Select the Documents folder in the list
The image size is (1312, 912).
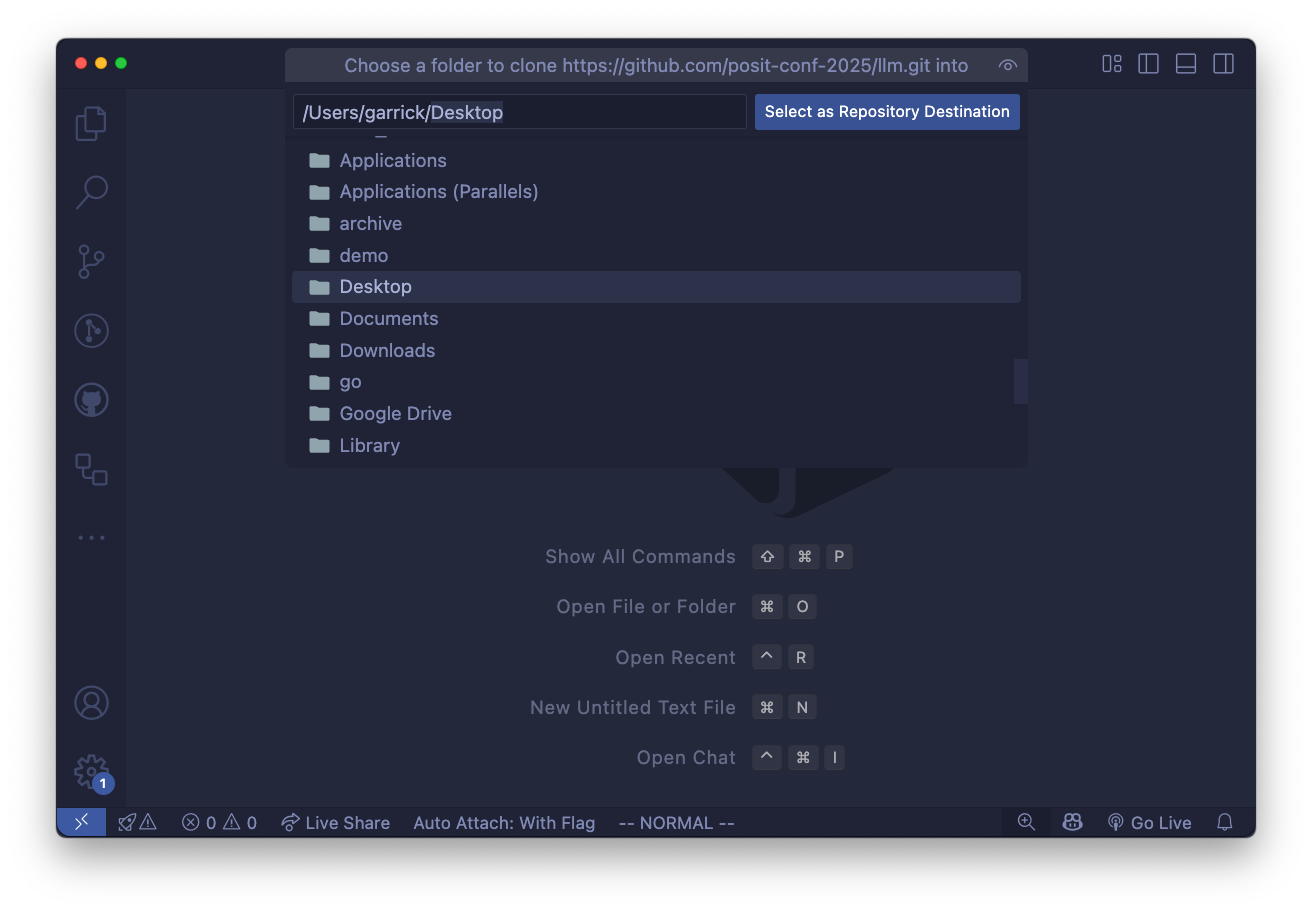389,319
